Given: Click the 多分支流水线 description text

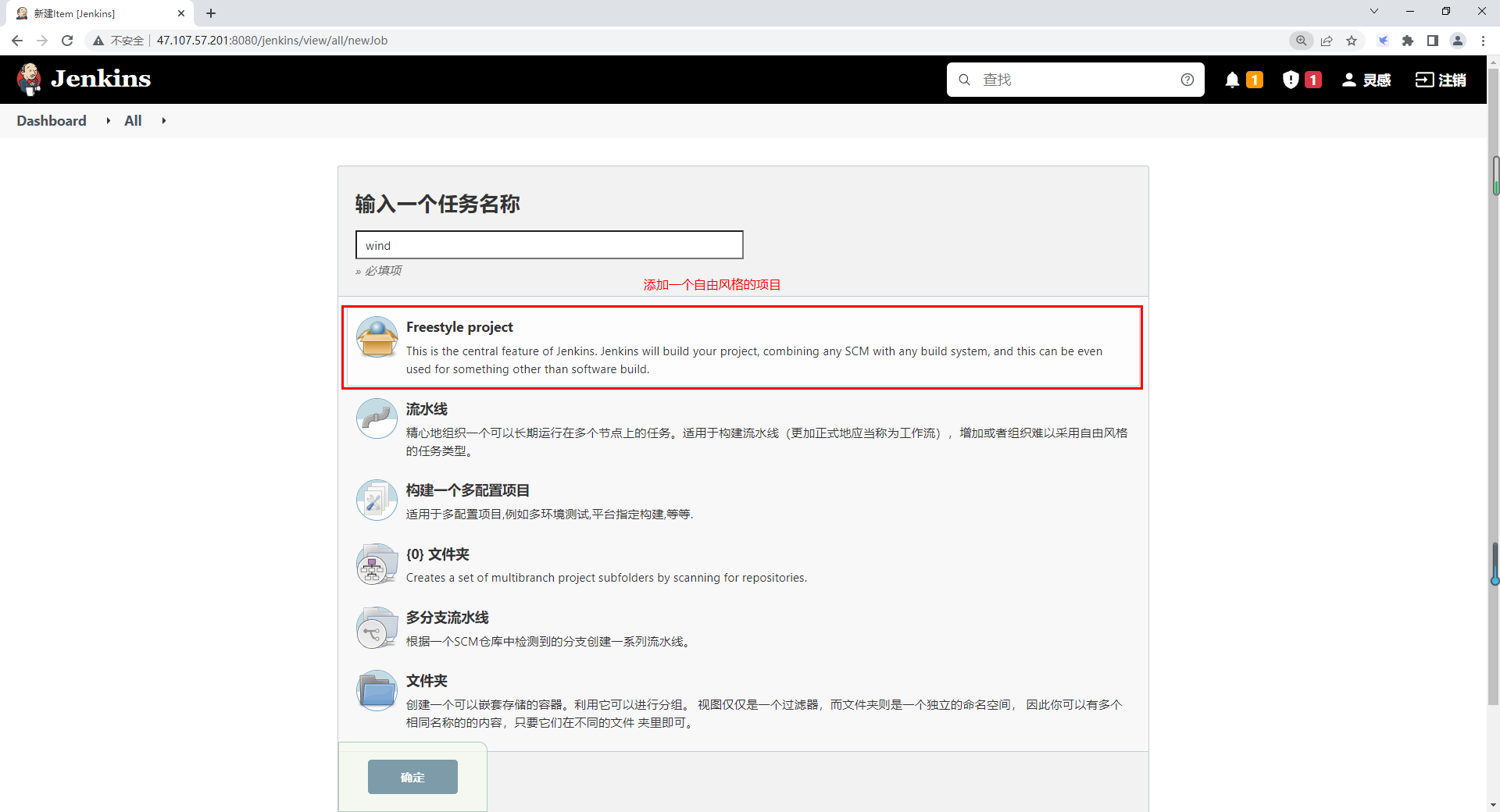Looking at the screenshot, I should (548, 642).
